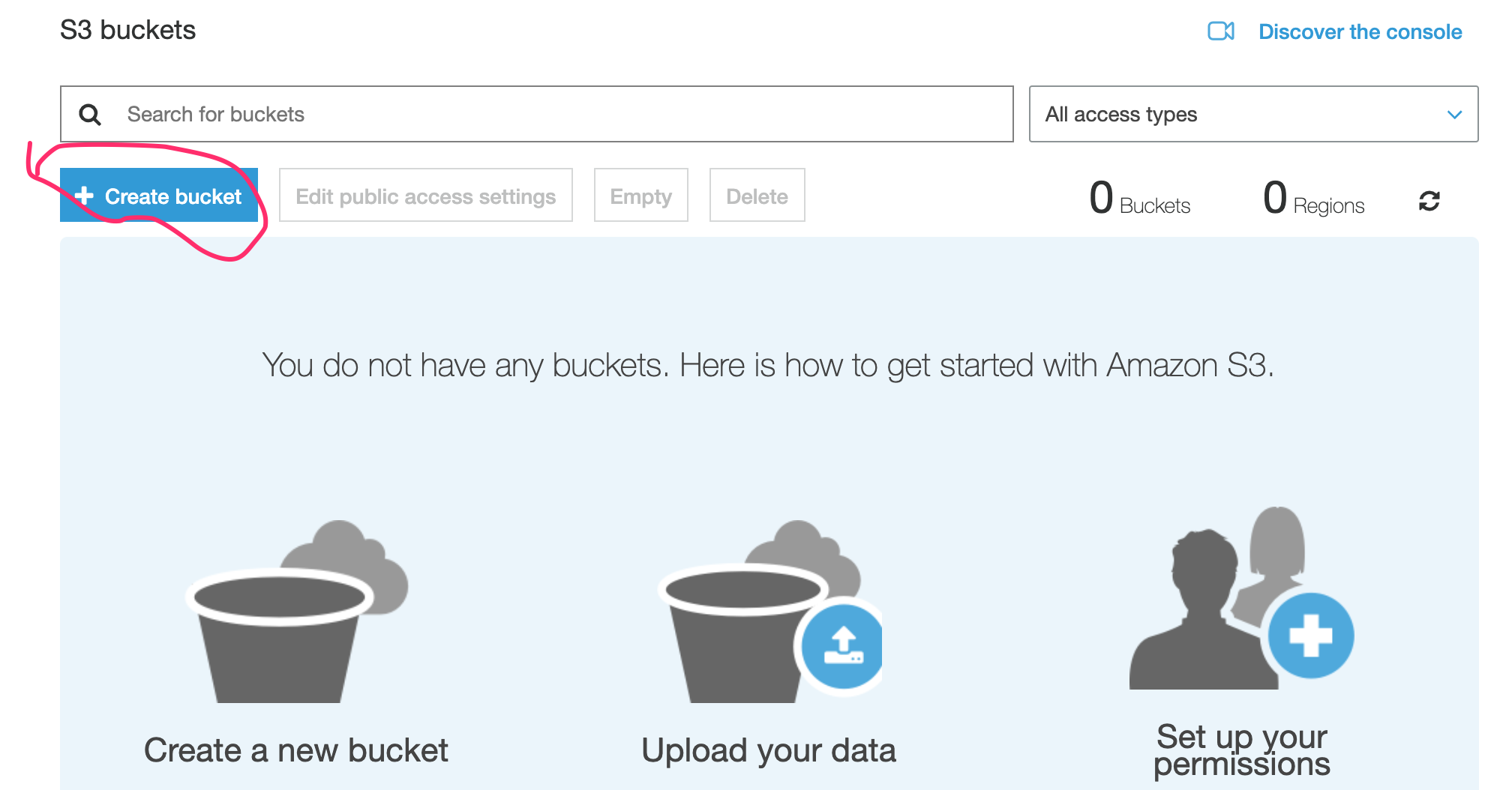Click the video camera icon
The width and height of the screenshot is (1512, 790).
1220,31
